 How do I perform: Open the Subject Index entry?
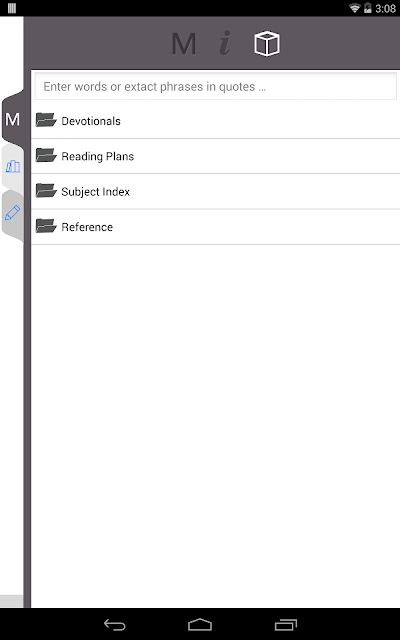click(216, 191)
